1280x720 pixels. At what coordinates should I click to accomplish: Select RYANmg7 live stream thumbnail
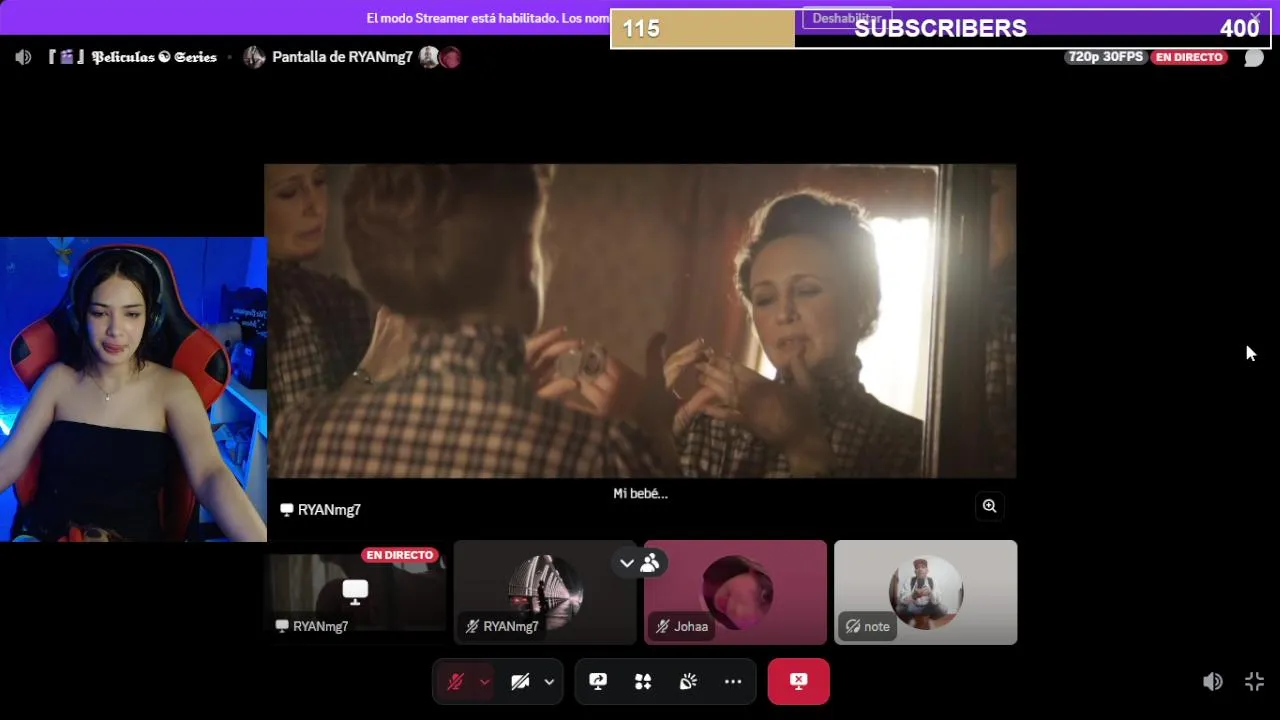pyautogui.click(x=355, y=592)
